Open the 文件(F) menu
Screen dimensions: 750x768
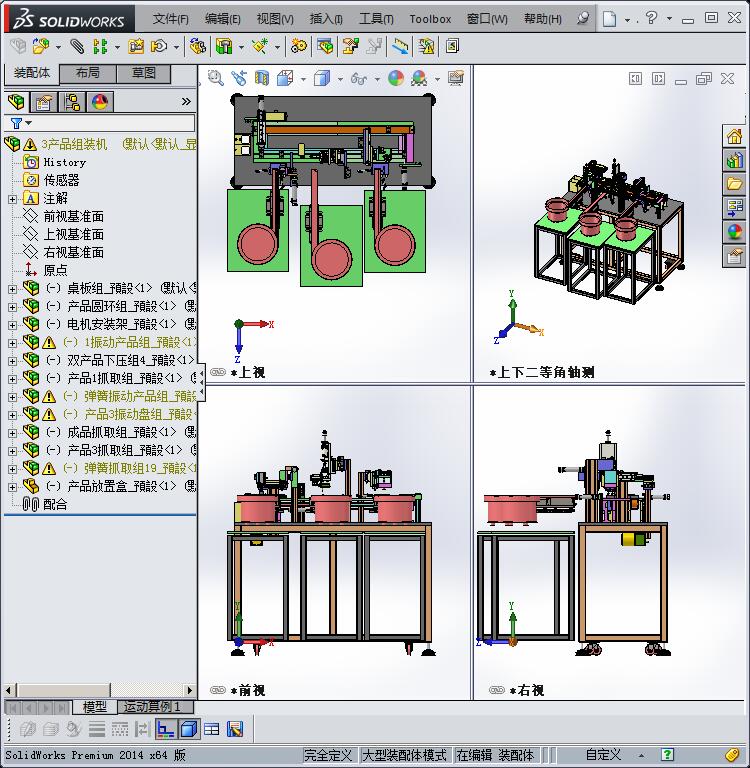(170, 19)
